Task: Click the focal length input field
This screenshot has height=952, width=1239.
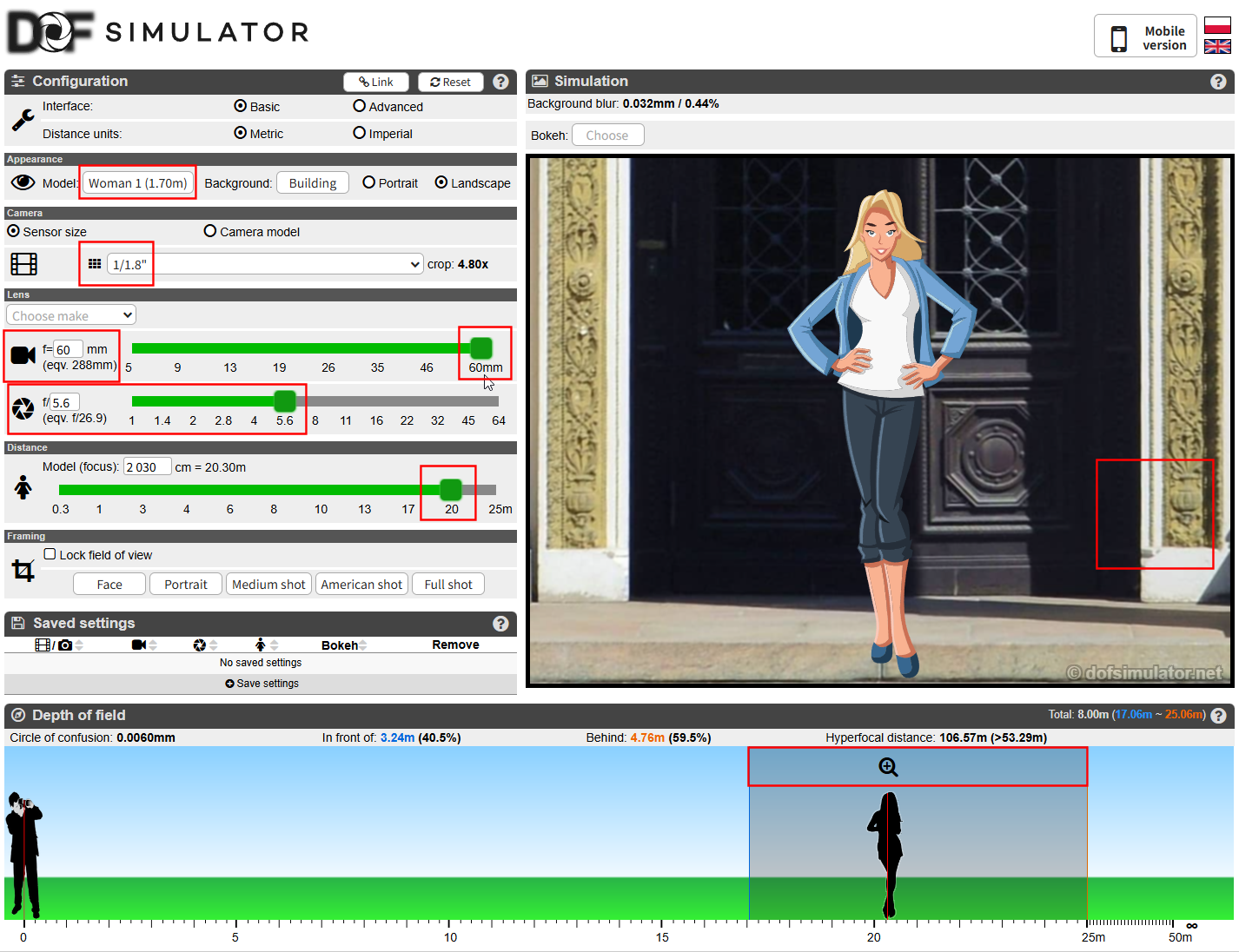Action: point(69,349)
